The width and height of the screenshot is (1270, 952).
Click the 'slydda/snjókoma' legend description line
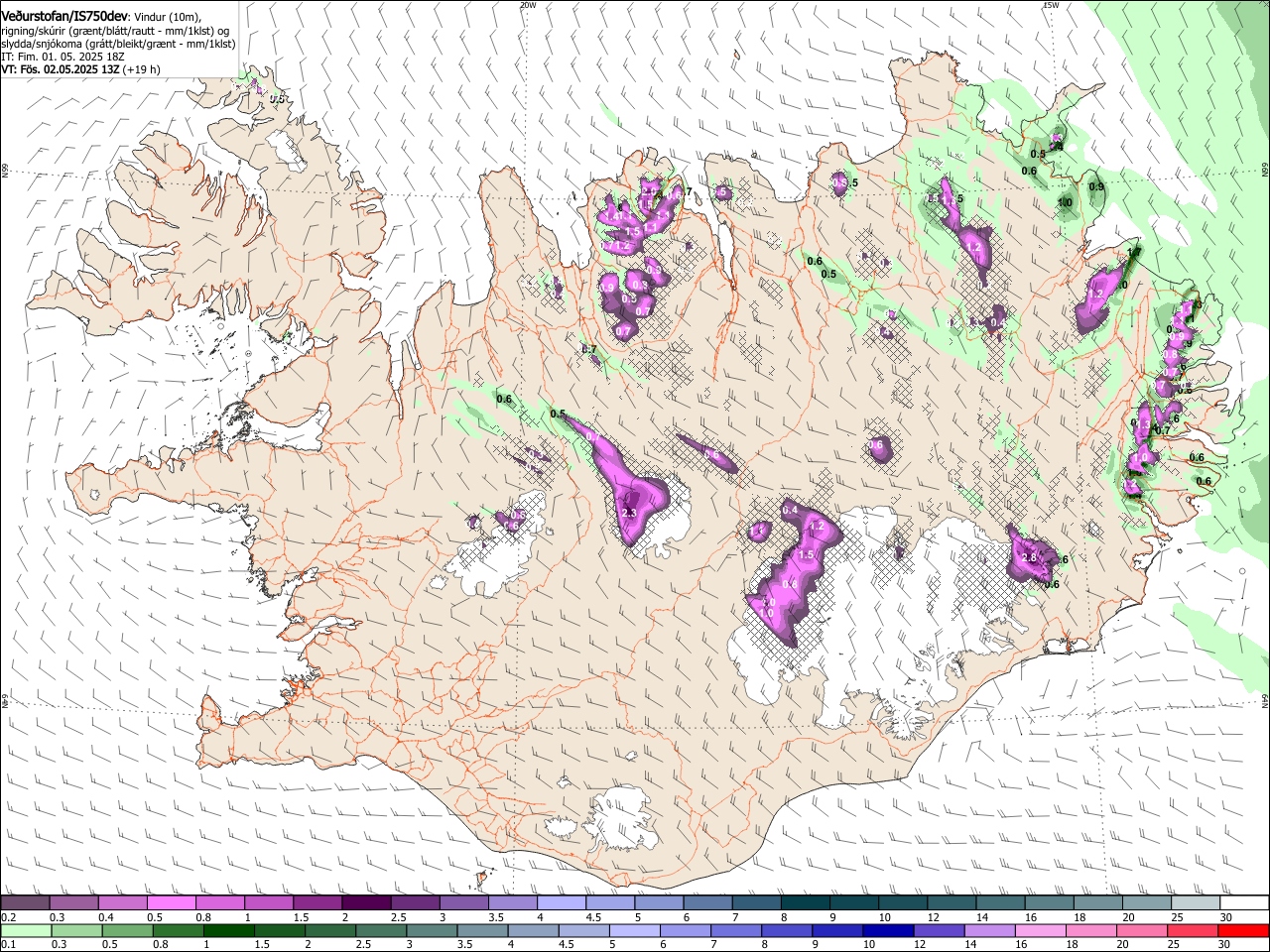[x=117, y=44]
